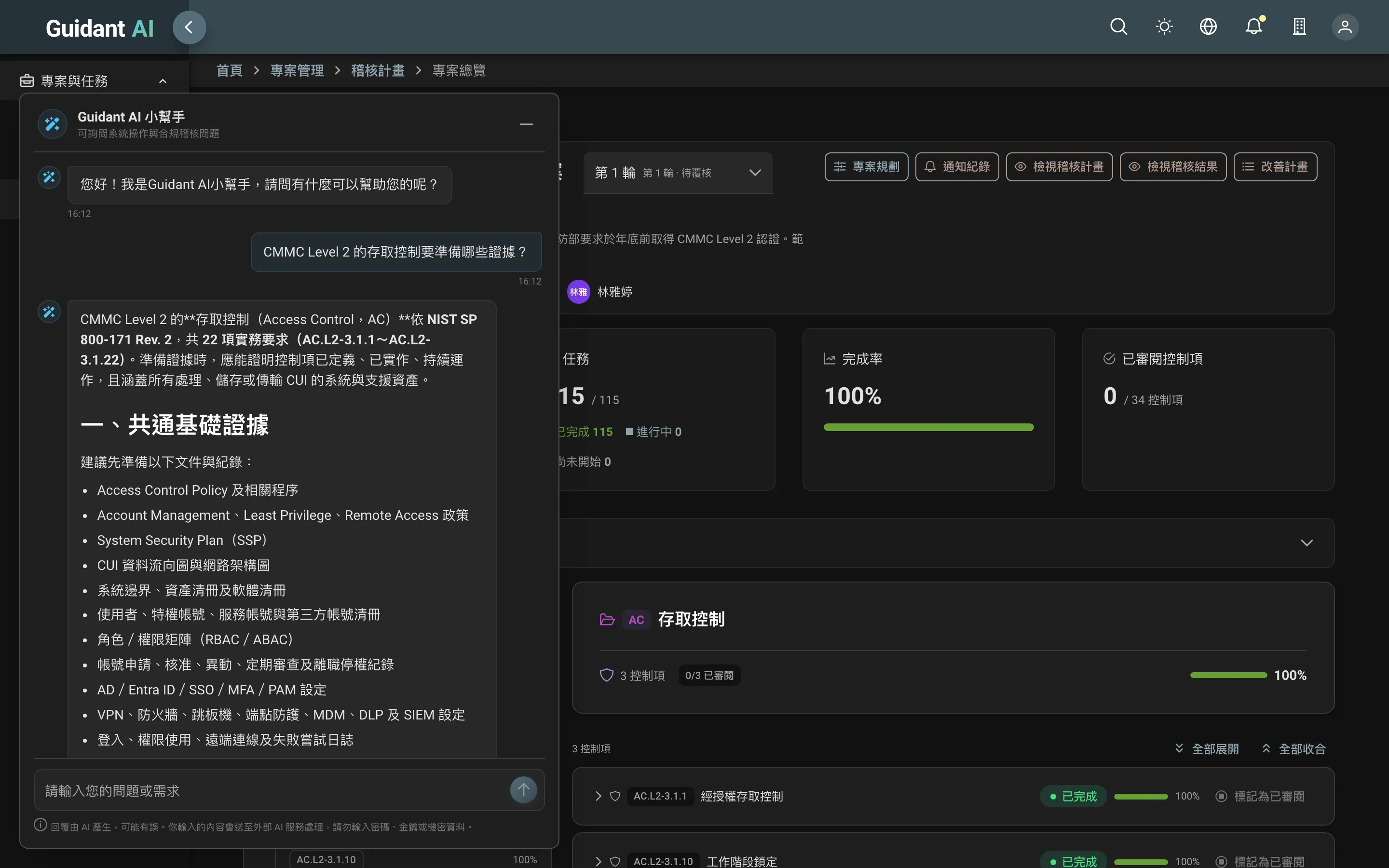Screen dimensions: 1389x868
Task: Collapse the sidebar with the back arrow button
Action: coord(189,27)
